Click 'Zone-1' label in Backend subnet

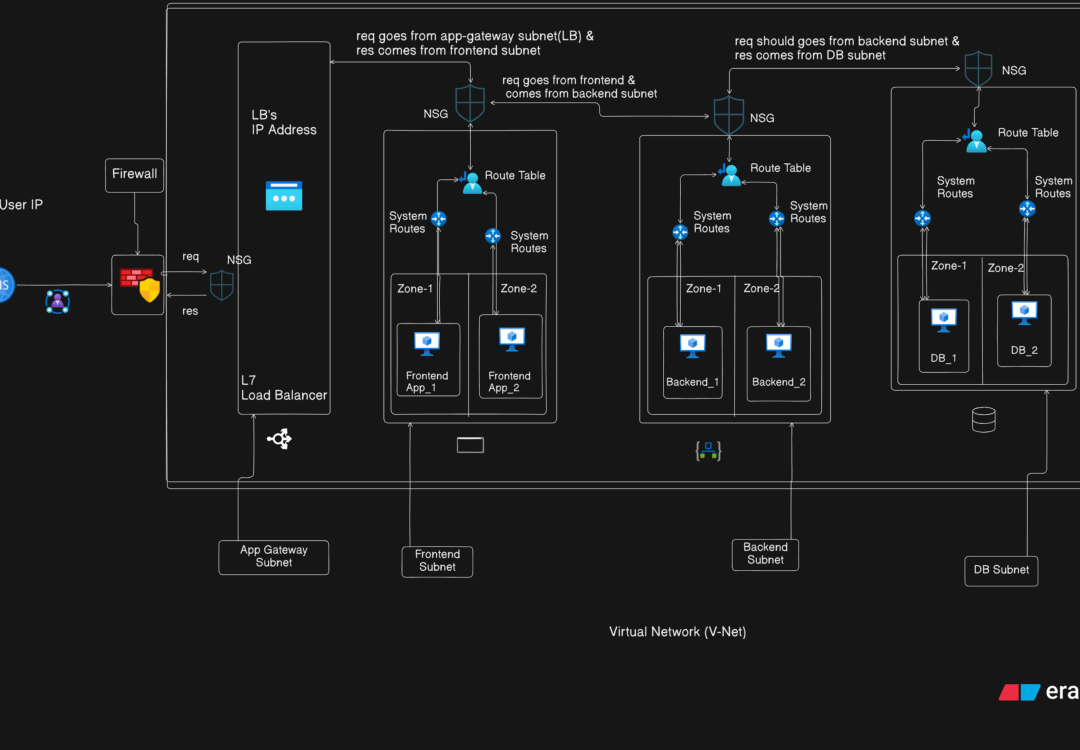[x=703, y=289]
